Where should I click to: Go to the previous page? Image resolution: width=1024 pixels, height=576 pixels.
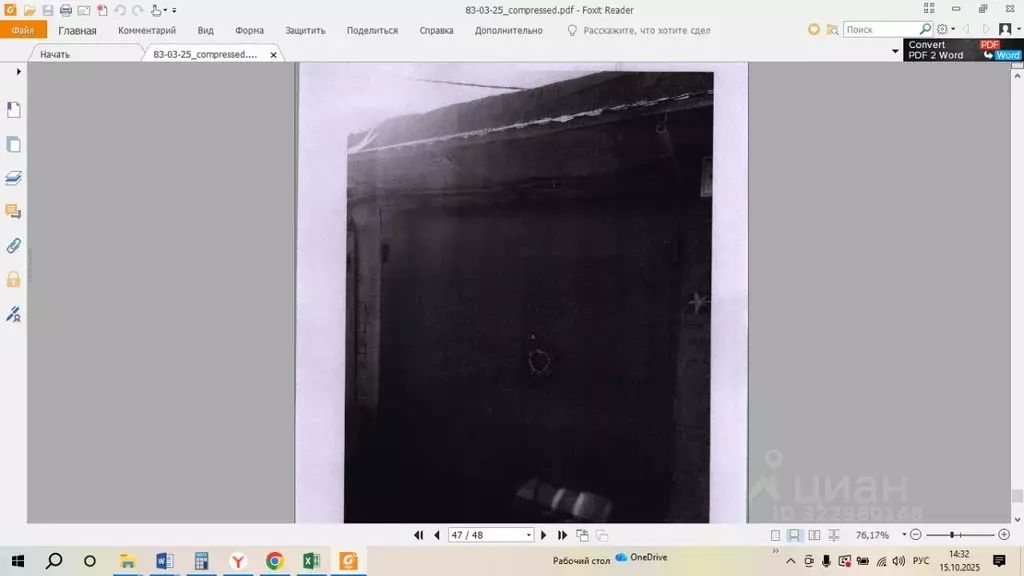coord(437,535)
